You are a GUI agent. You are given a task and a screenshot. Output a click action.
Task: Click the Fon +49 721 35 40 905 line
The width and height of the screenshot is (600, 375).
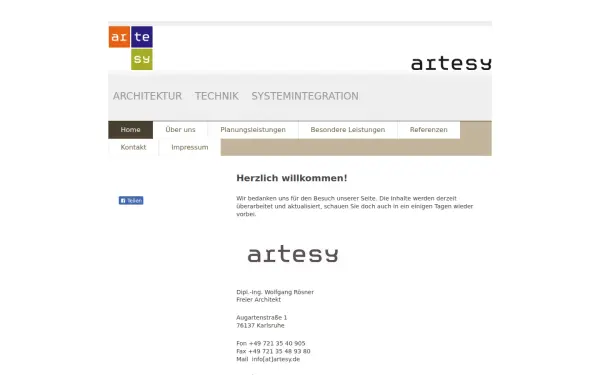[x=271, y=344]
